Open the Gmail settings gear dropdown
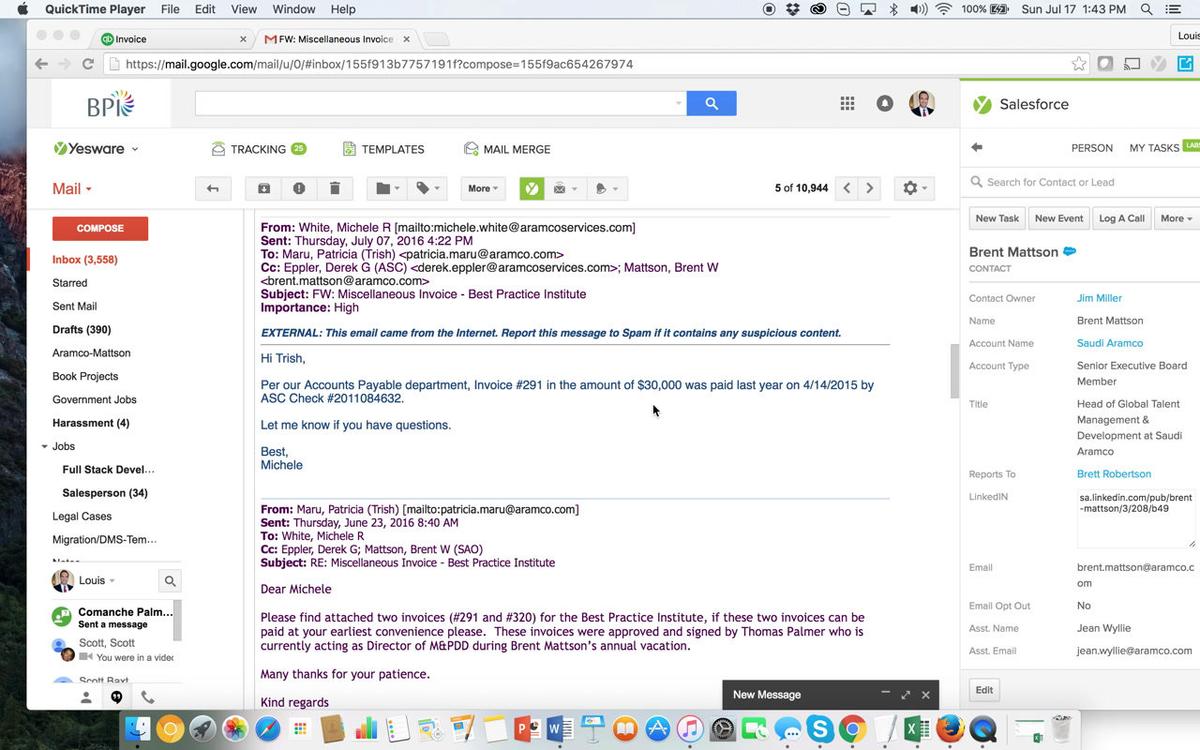 915,188
